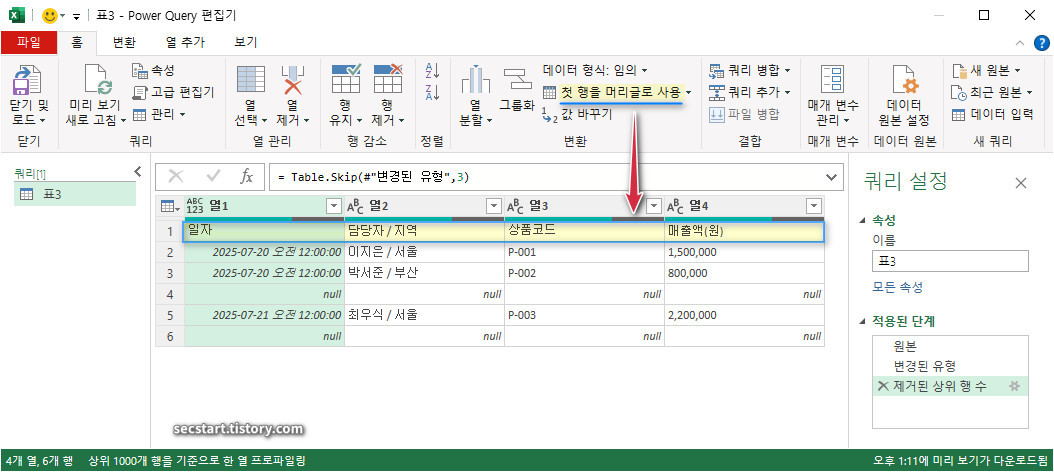The height and width of the screenshot is (472, 1054).
Task: Open the help question mark icon
Action: click(x=1042, y=43)
